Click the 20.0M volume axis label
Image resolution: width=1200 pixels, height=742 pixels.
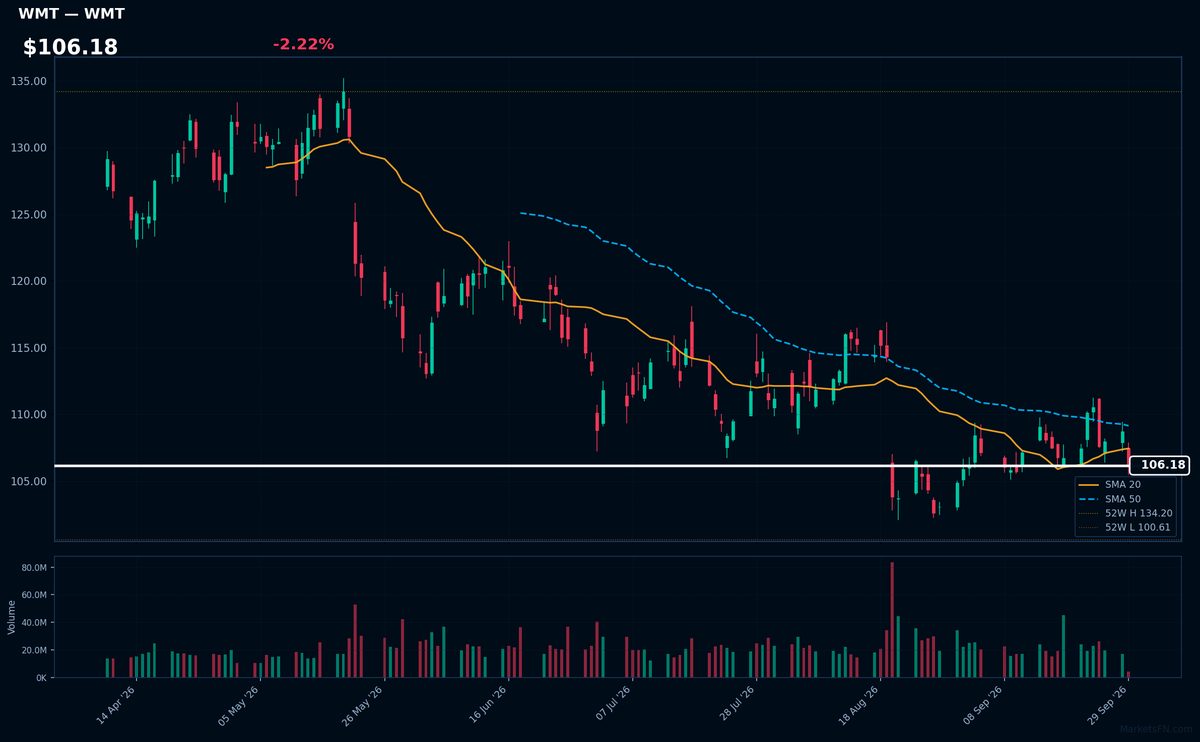coord(34,650)
